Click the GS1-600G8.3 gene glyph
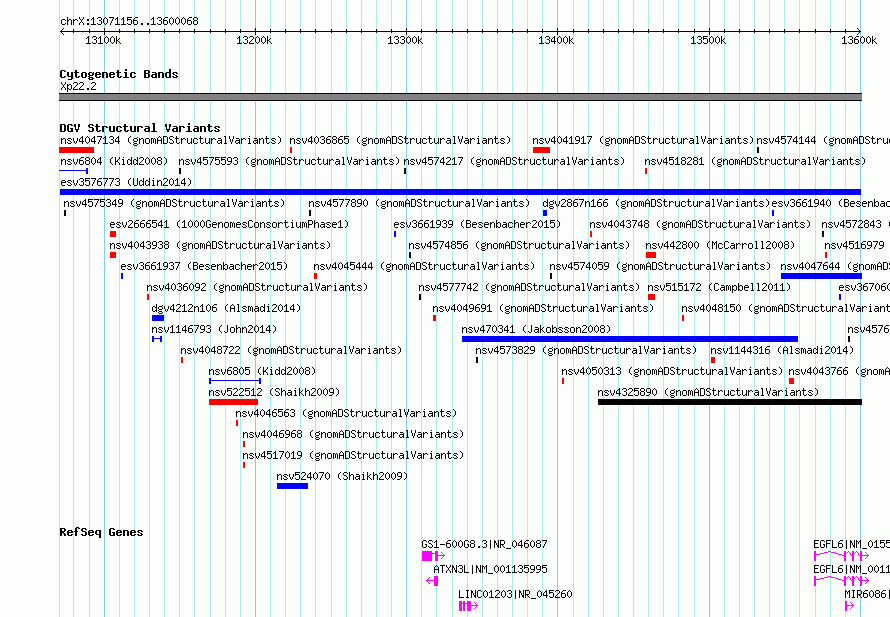890x617 pixels. [x=433, y=556]
